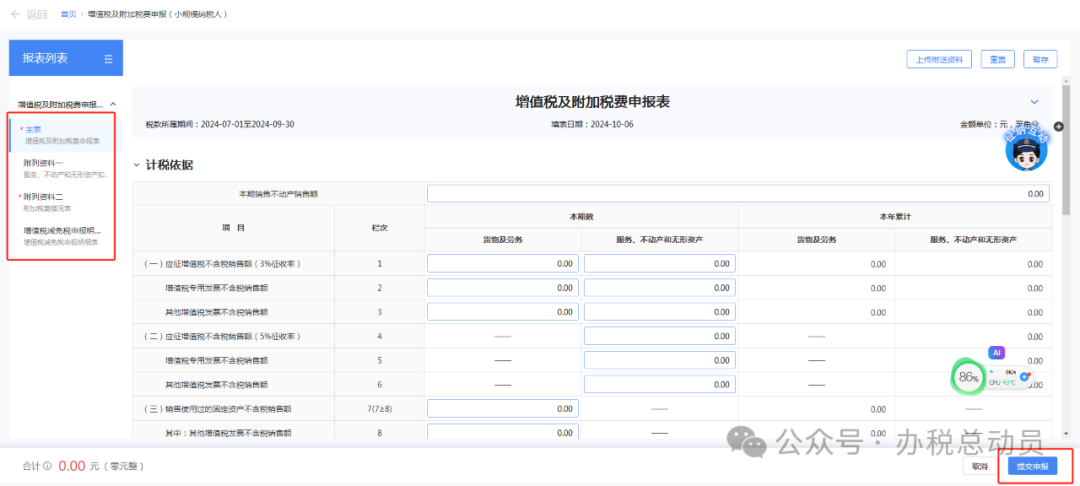Focus row 2 服务、不动产和无形资产 input
Screen dimensions: 1080x486
click(660, 288)
